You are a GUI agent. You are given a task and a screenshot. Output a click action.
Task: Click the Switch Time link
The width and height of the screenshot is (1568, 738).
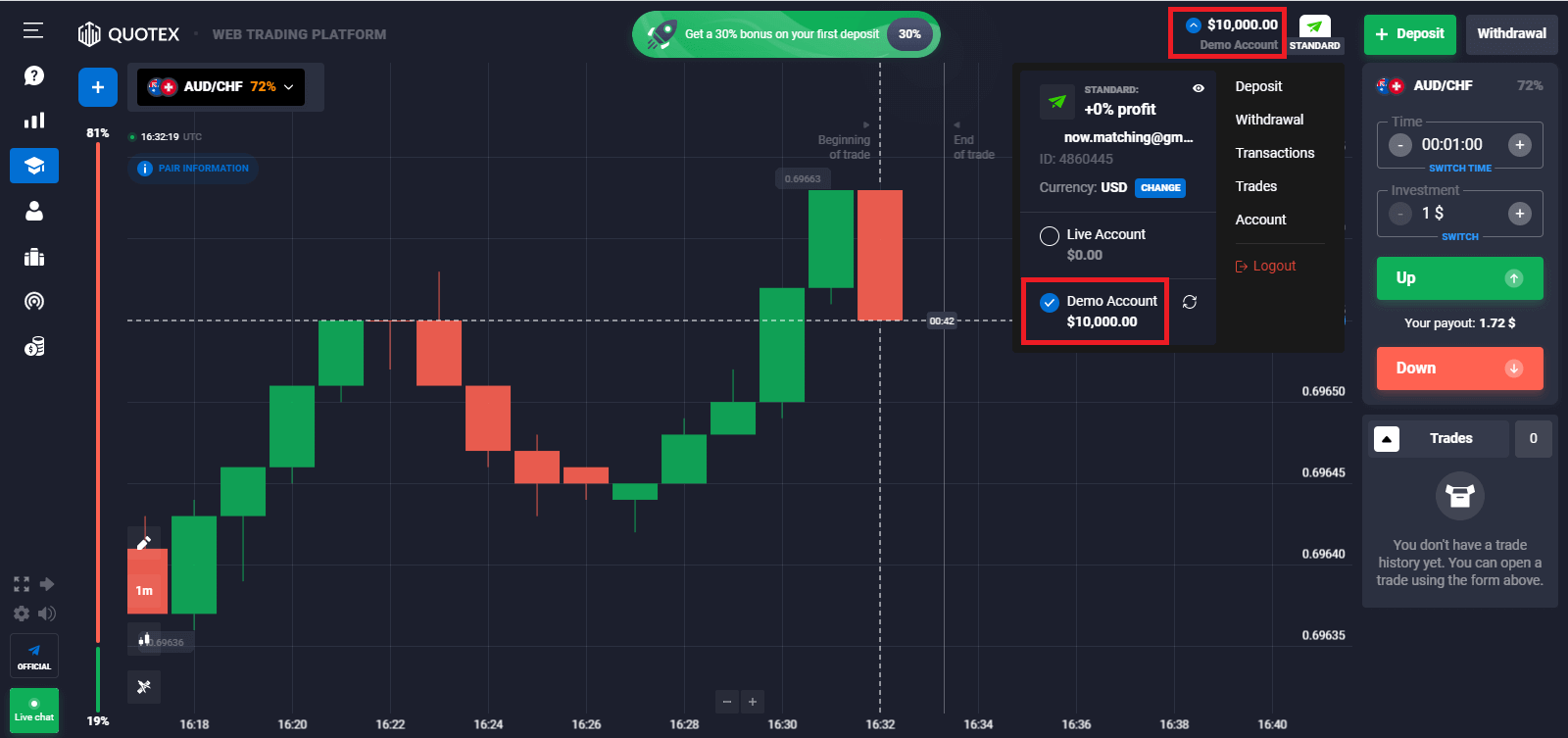1460,169
